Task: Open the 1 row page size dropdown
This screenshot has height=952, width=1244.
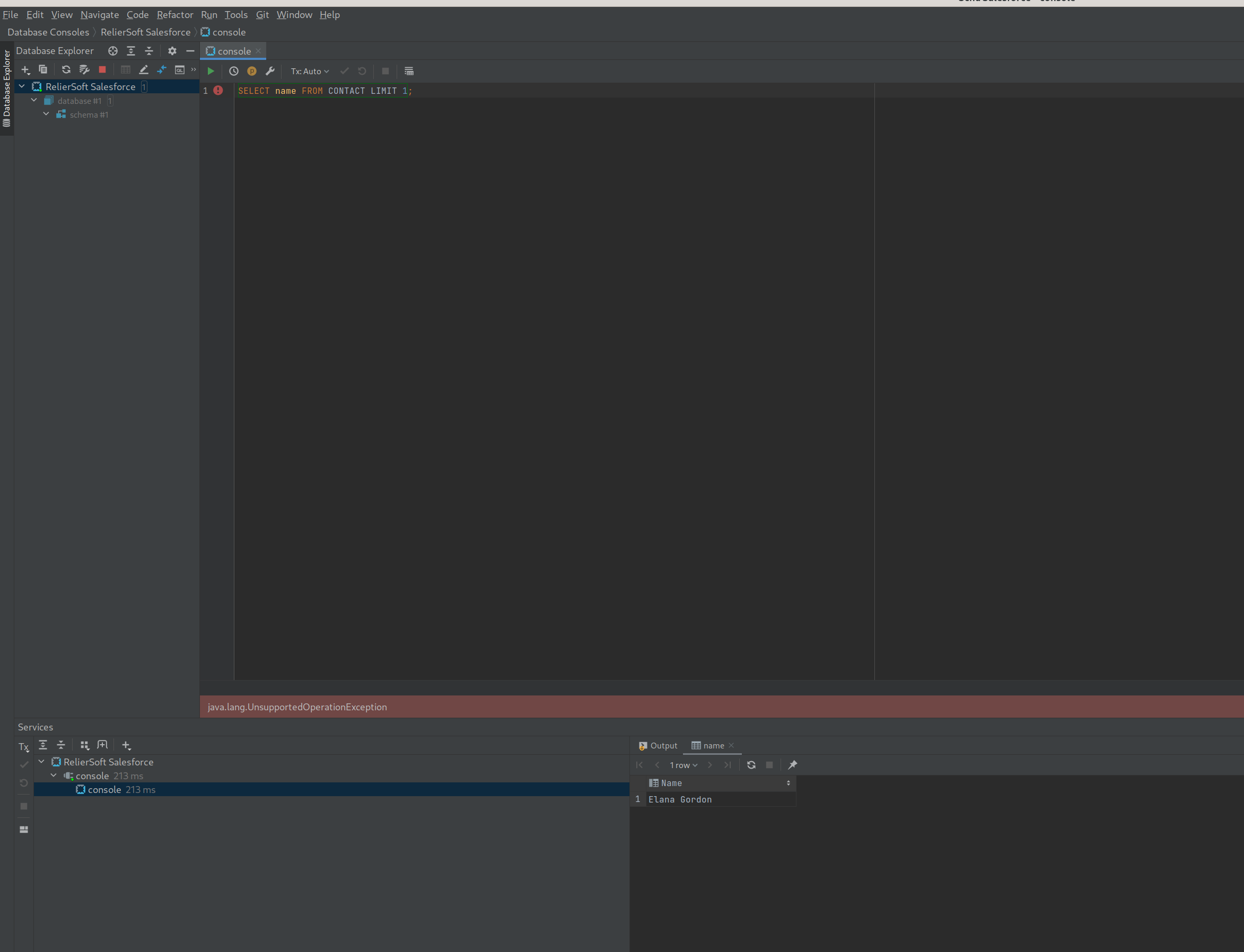Action: coord(683,765)
